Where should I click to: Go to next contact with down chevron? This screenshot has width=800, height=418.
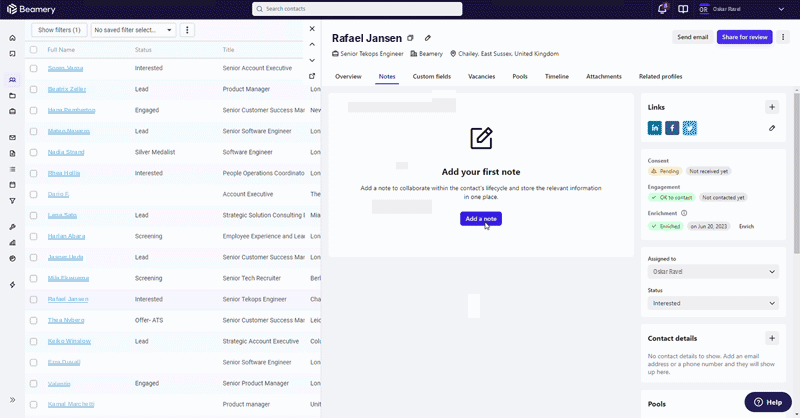pyautogui.click(x=312, y=60)
